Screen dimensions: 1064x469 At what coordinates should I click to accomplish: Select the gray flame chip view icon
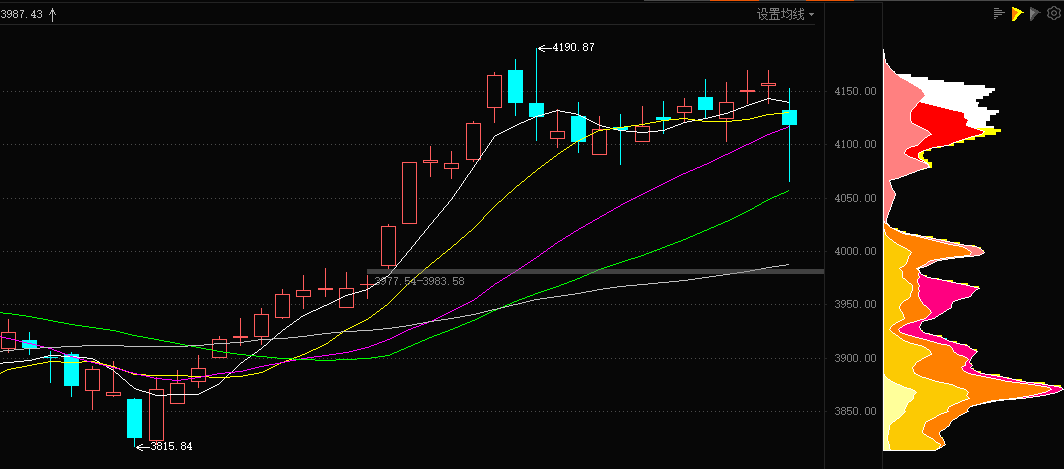pyautogui.click(x=1034, y=13)
